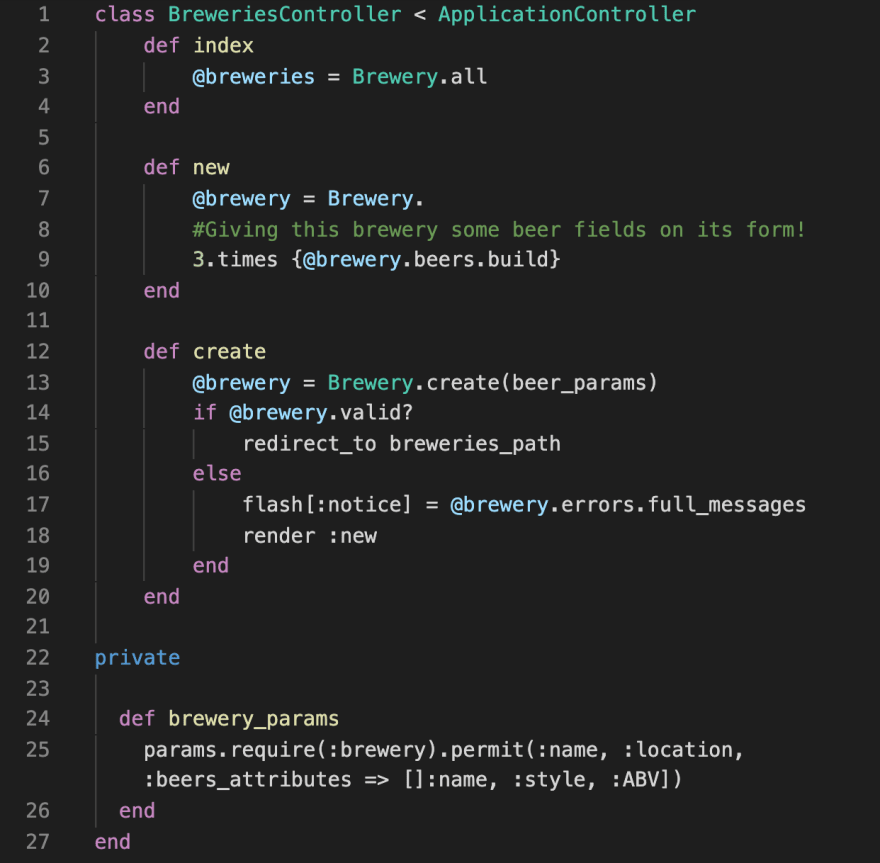Image resolution: width=880 pixels, height=863 pixels.
Task: Click the if keyword on line 14
Action: tap(205, 412)
